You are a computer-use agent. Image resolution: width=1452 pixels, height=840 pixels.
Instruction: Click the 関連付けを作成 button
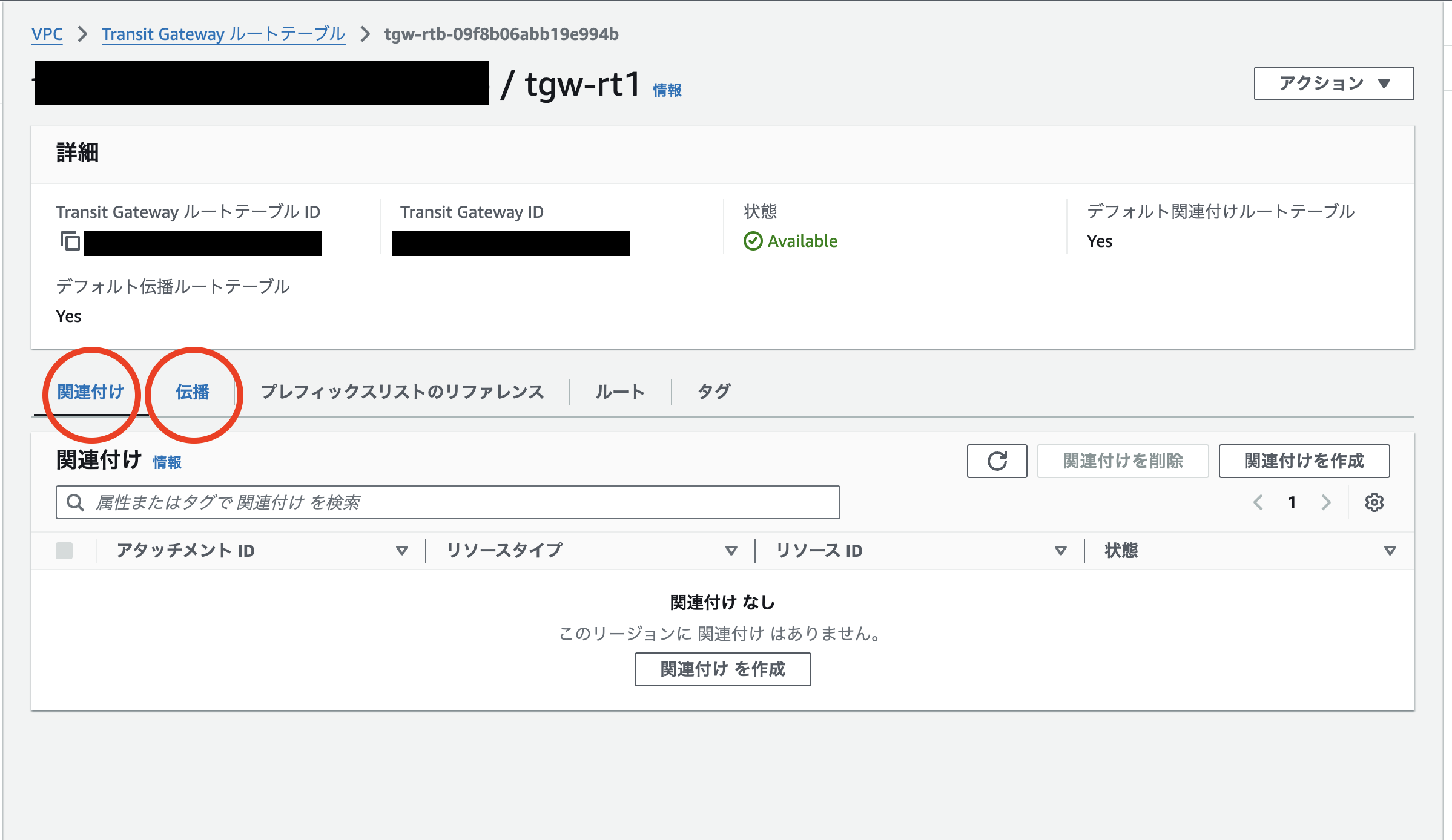coord(1304,461)
